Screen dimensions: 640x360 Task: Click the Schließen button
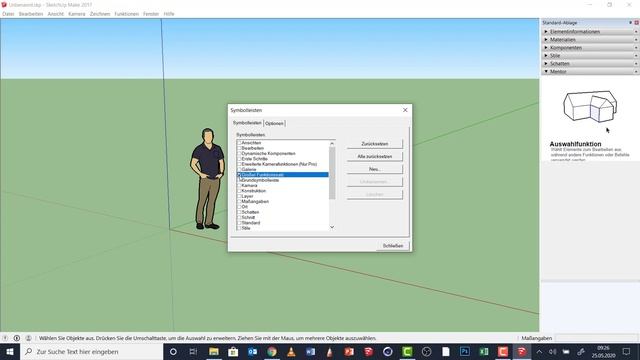pyautogui.click(x=393, y=246)
